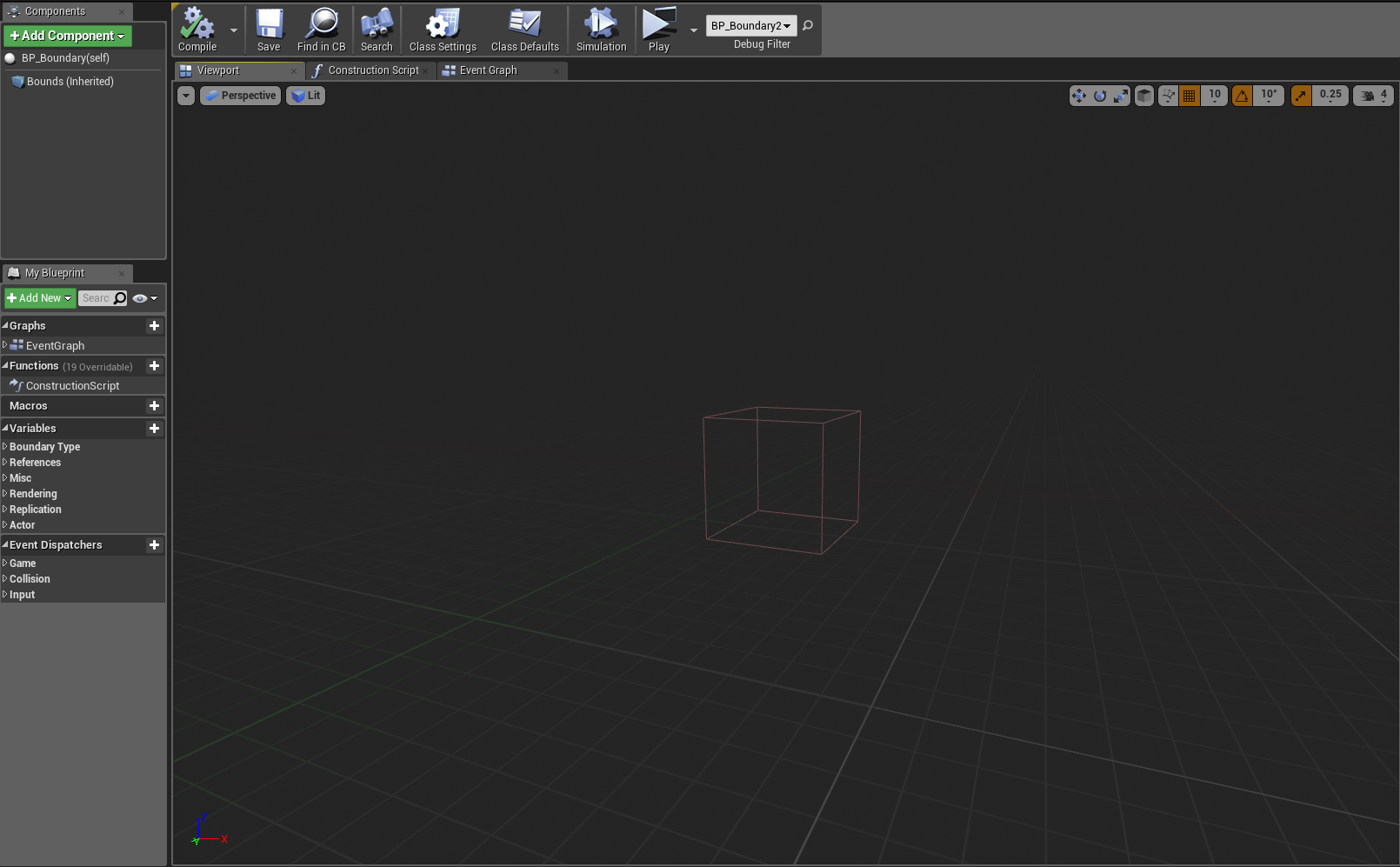Open view options eye dropdown
This screenshot has height=867, width=1400.
coord(145,298)
